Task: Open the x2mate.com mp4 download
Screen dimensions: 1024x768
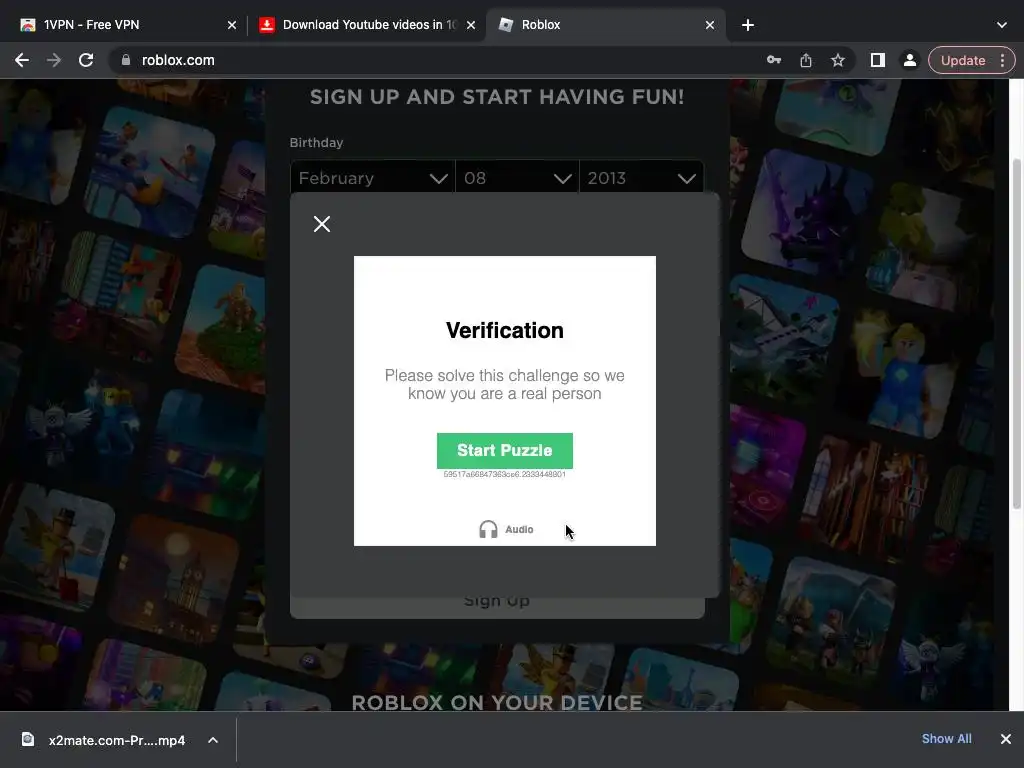Action: [117, 741]
